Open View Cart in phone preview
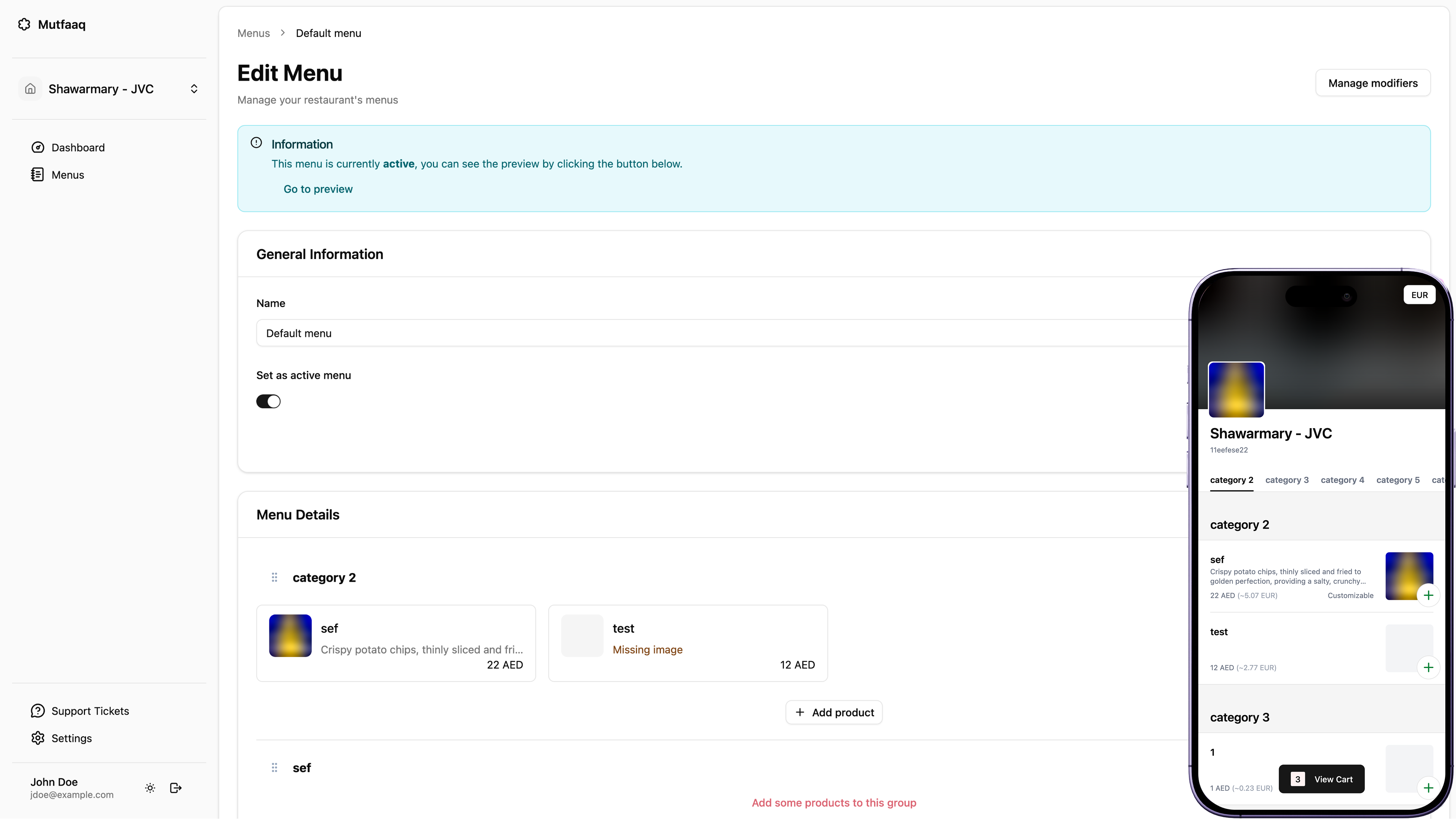Image resolution: width=1456 pixels, height=819 pixels. point(1322,779)
